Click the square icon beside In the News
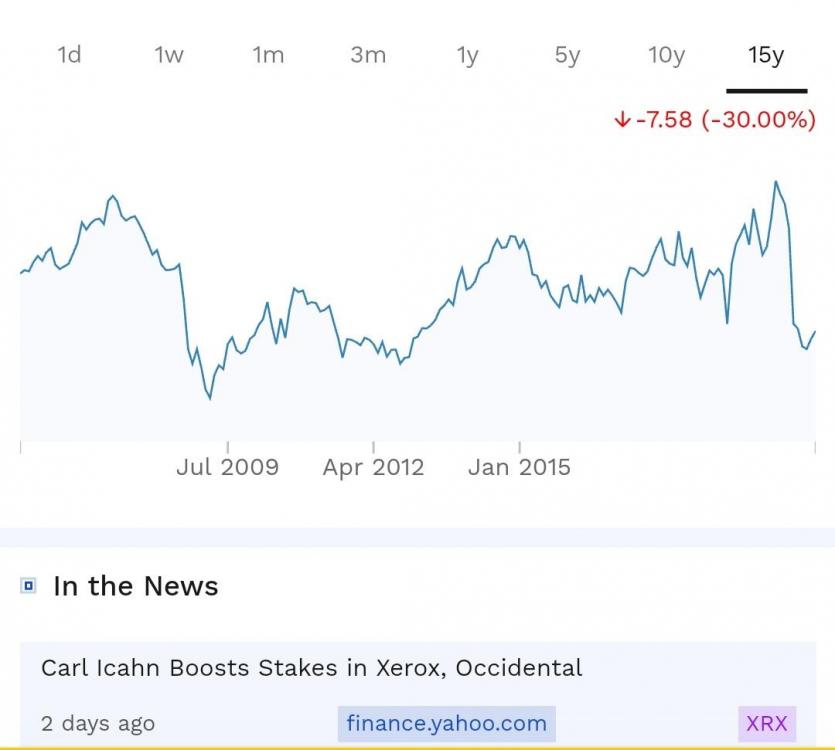The width and height of the screenshot is (835, 750). (x=28, y=586)
